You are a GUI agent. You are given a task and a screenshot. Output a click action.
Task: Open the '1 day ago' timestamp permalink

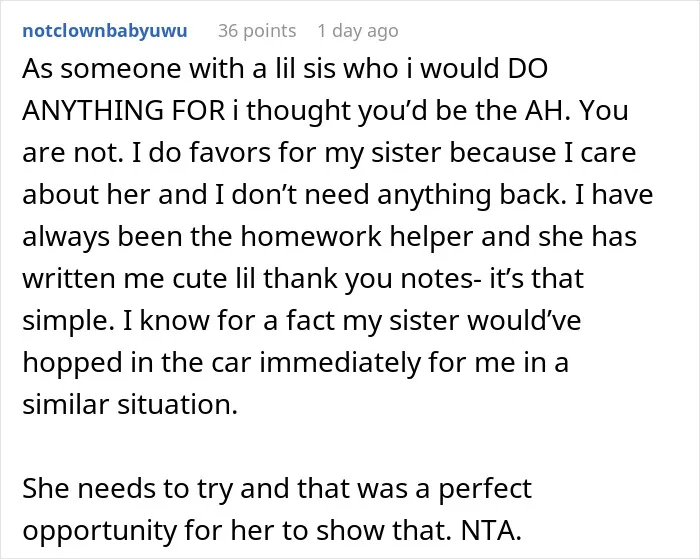point(358,31)
